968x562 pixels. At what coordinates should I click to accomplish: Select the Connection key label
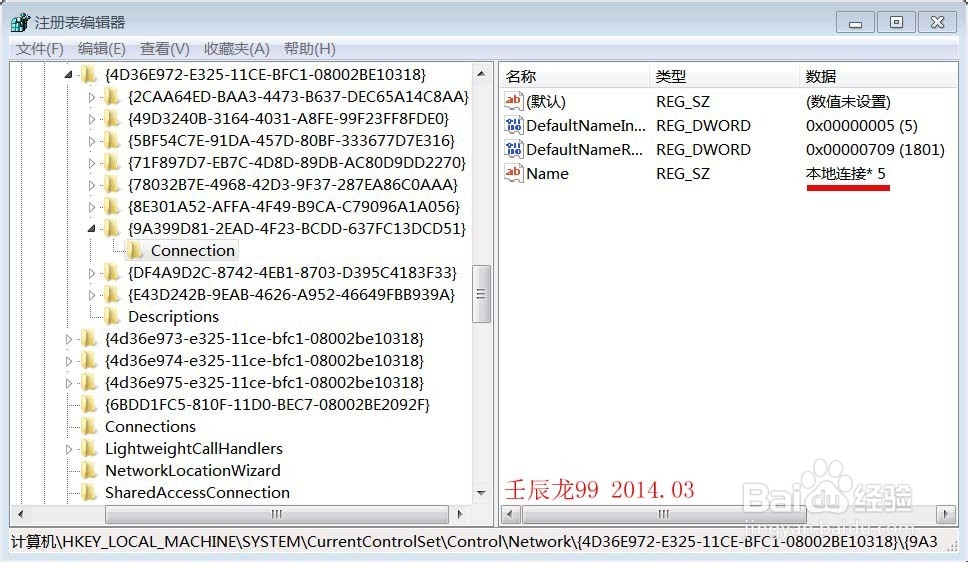[193, 251]
